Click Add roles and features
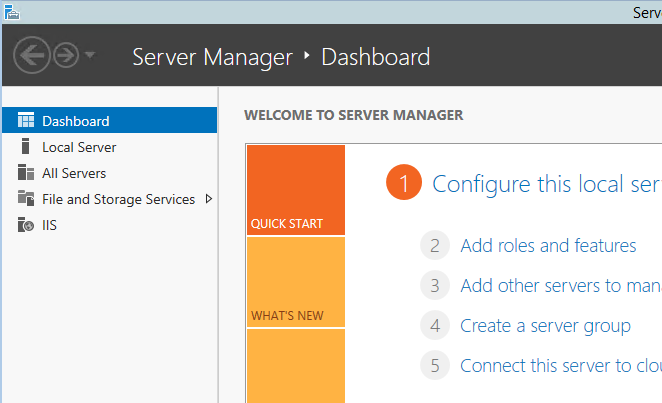Viewport: 662px width, 403px height. coord(548,246)
